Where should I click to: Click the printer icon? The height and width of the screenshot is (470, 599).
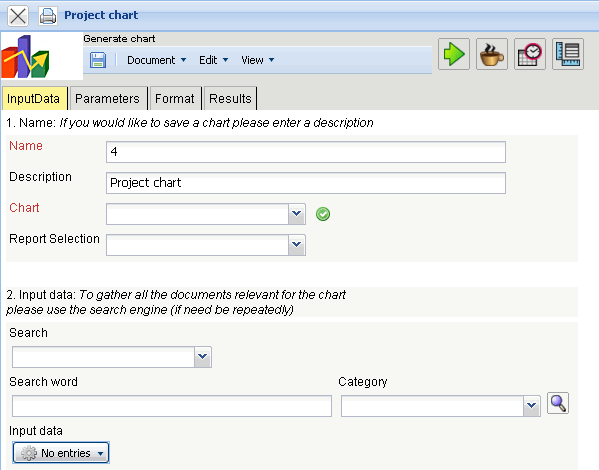pyautogui.click(x=48, y=16)
